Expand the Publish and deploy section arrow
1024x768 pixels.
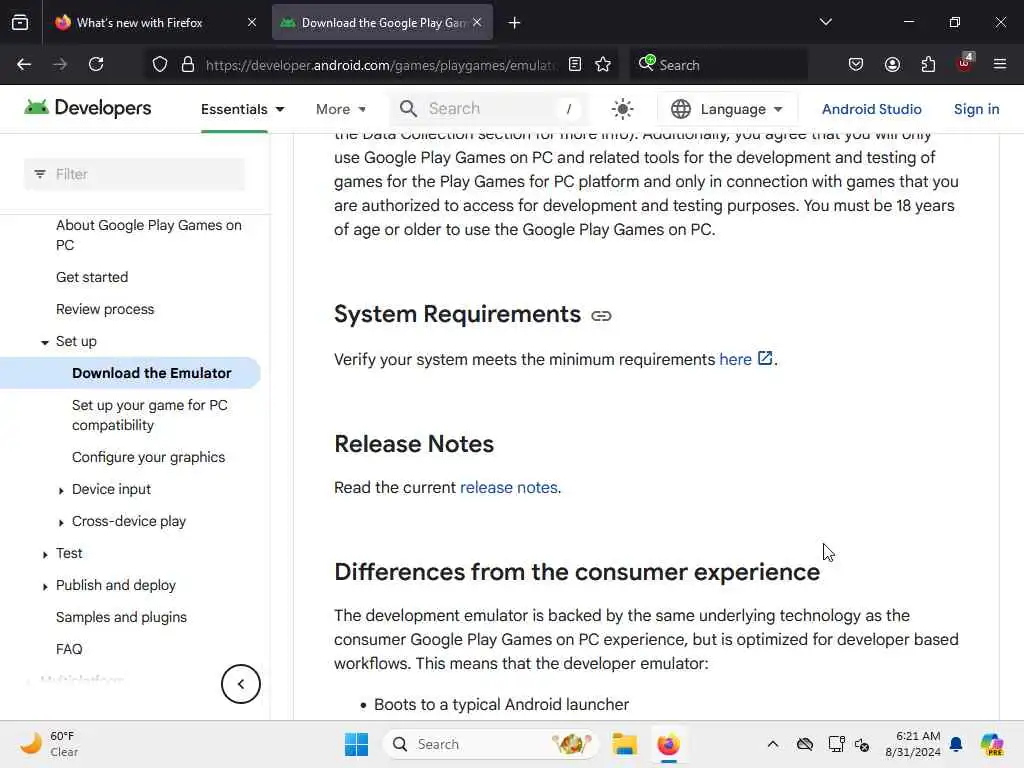(x=44, y=586)
